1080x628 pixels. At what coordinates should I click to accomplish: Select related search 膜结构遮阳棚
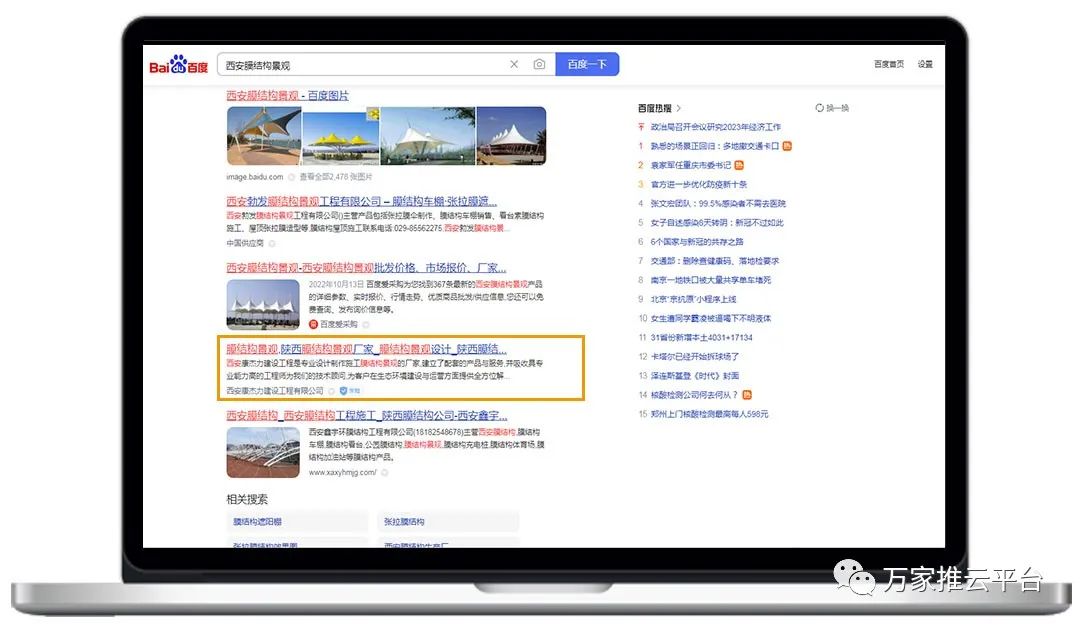click(258, 522)
